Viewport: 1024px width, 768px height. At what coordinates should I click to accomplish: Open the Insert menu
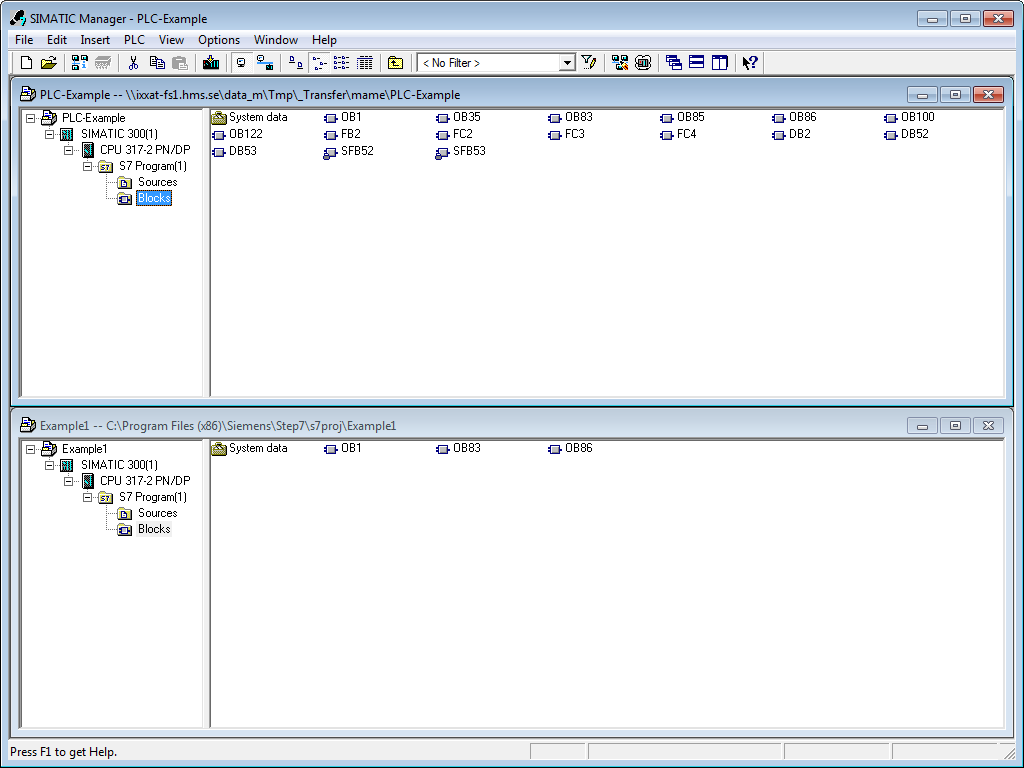tap(95, 40)
